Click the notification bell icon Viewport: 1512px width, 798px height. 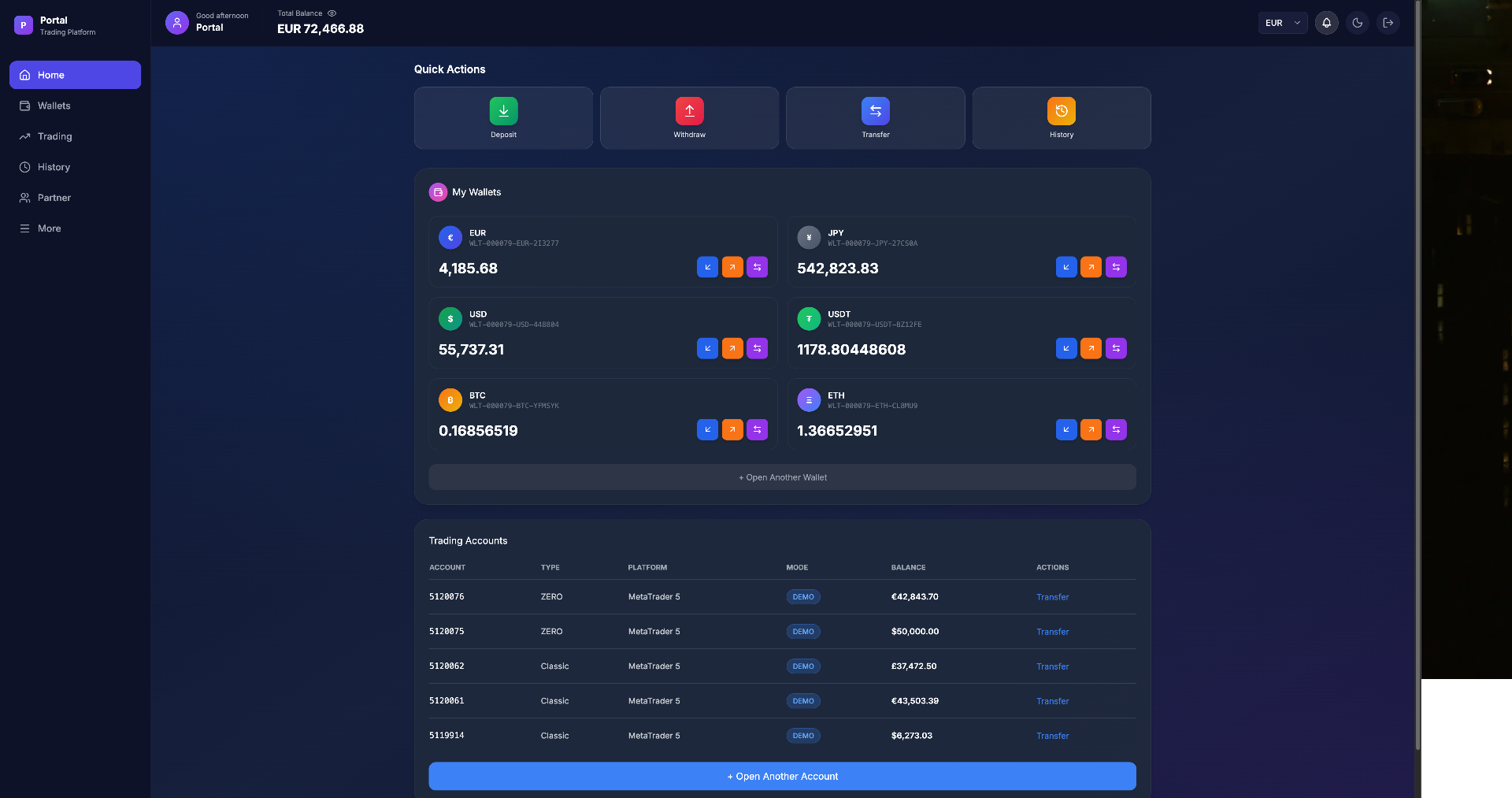[1326, 23]
